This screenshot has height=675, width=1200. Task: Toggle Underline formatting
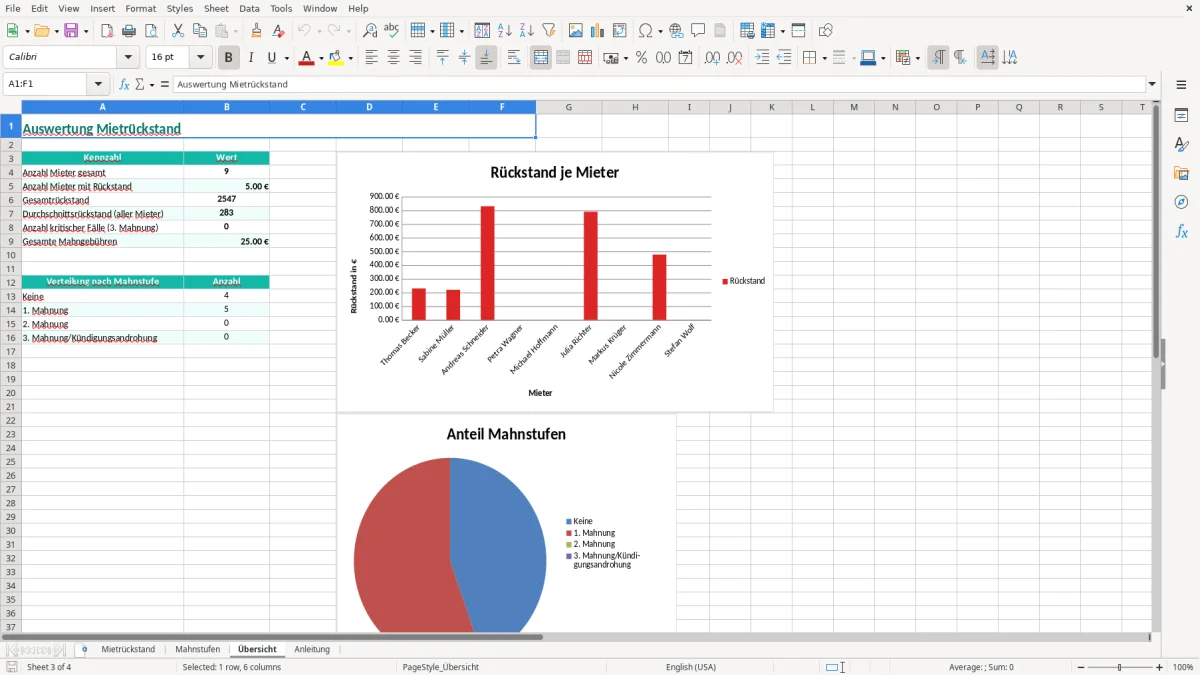pyautogui.click(x=272, y=58)
